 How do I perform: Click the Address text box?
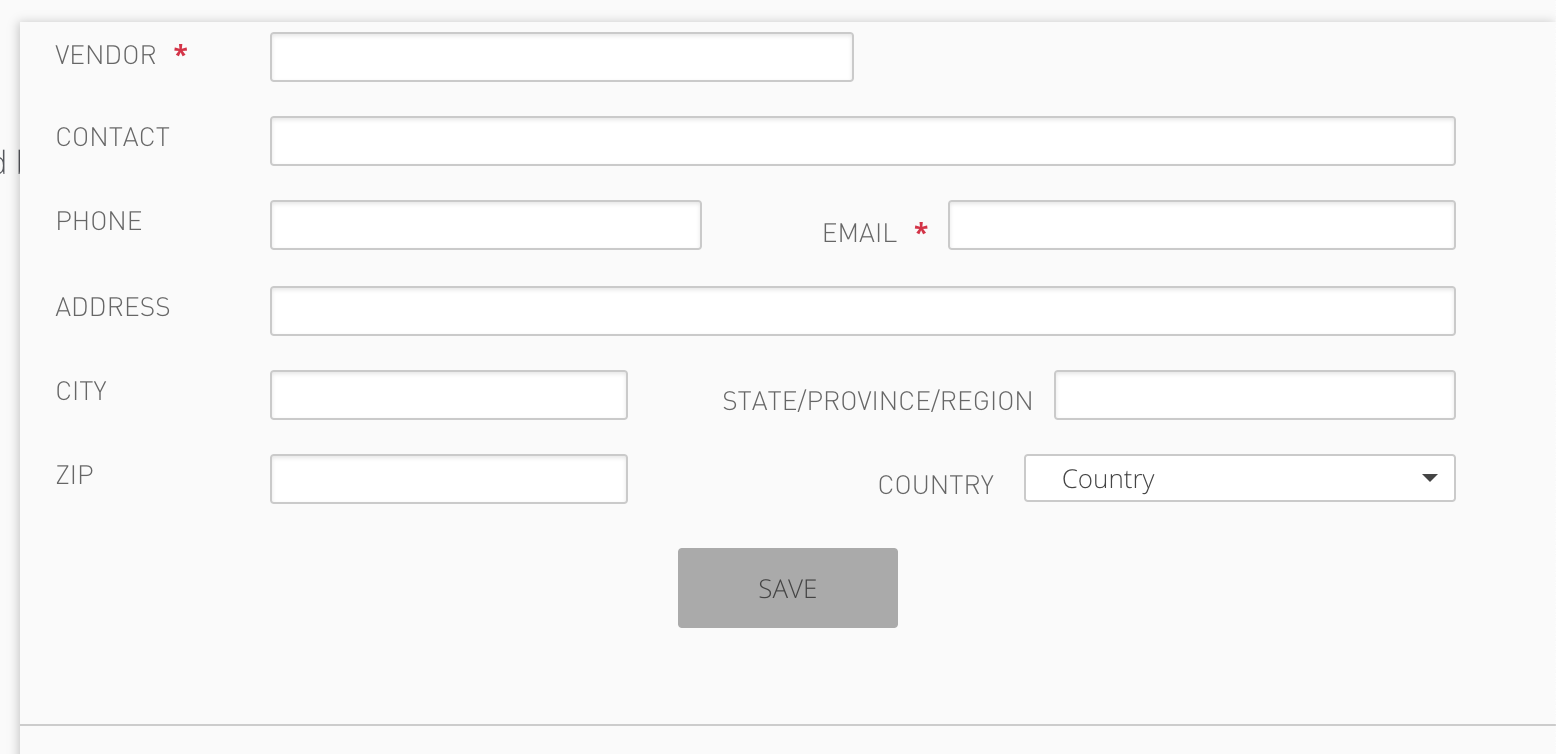[x=862, y=311]
